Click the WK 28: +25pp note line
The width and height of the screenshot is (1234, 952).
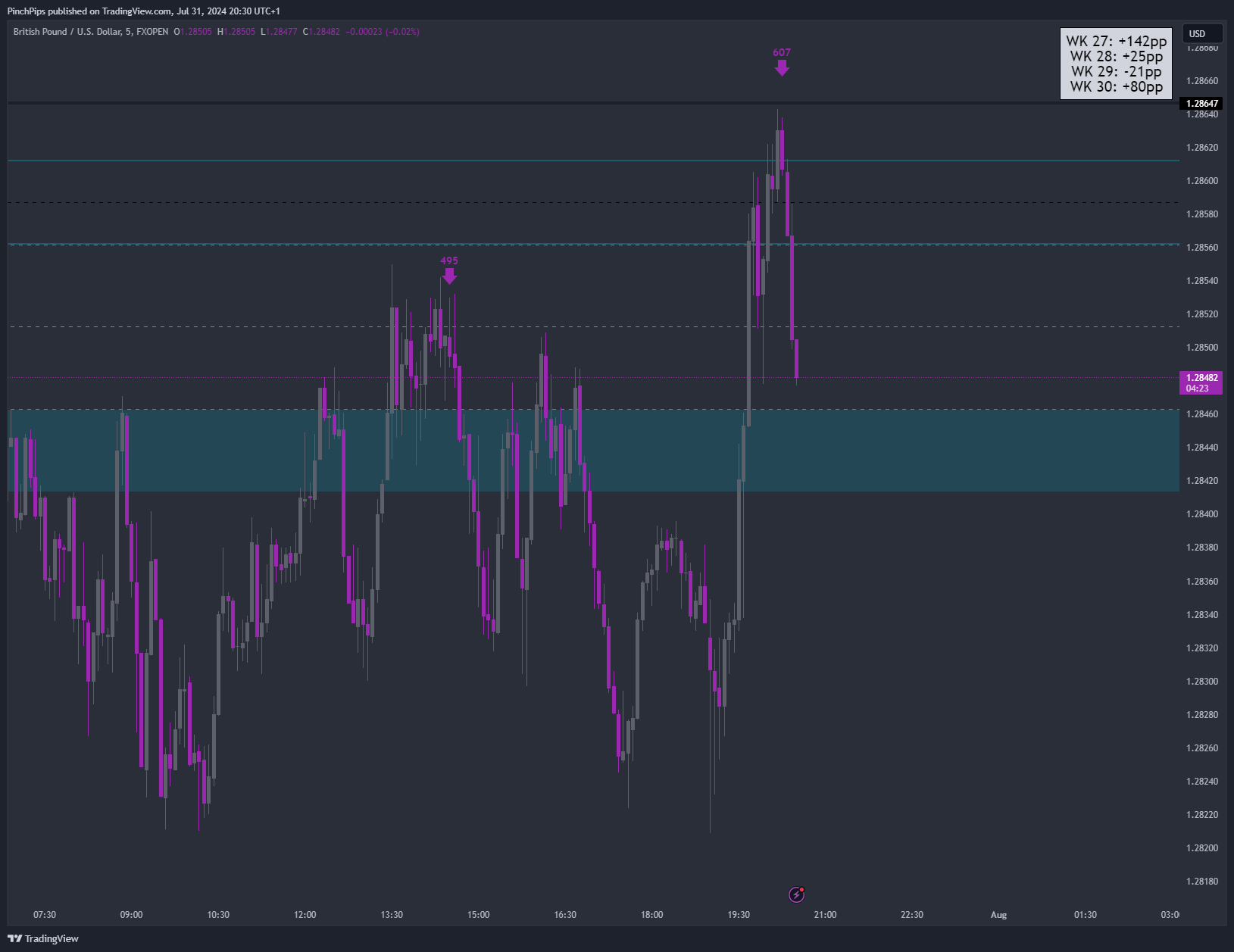(1117, 57)
